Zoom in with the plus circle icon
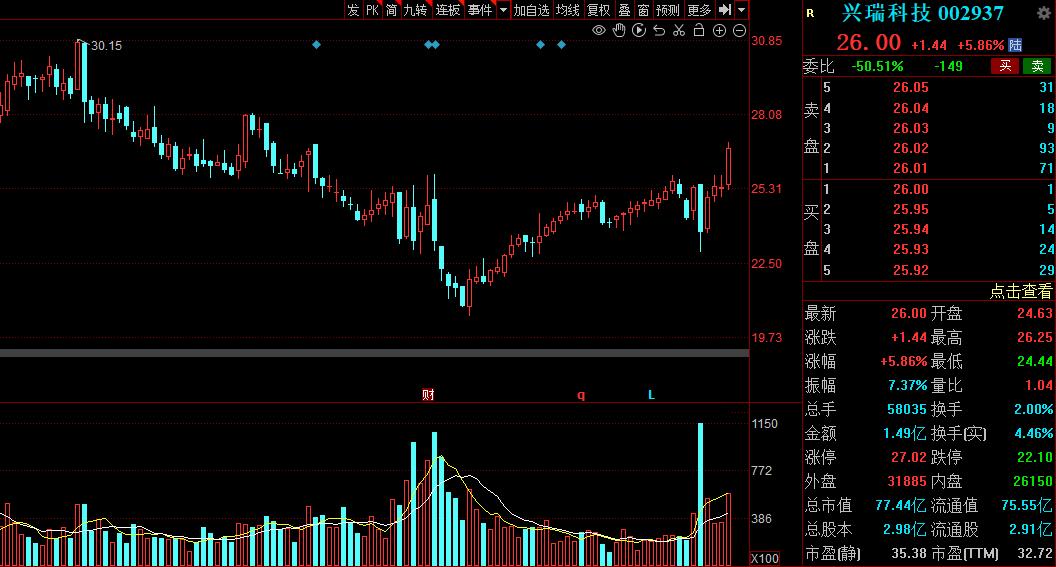 [719, 30]
